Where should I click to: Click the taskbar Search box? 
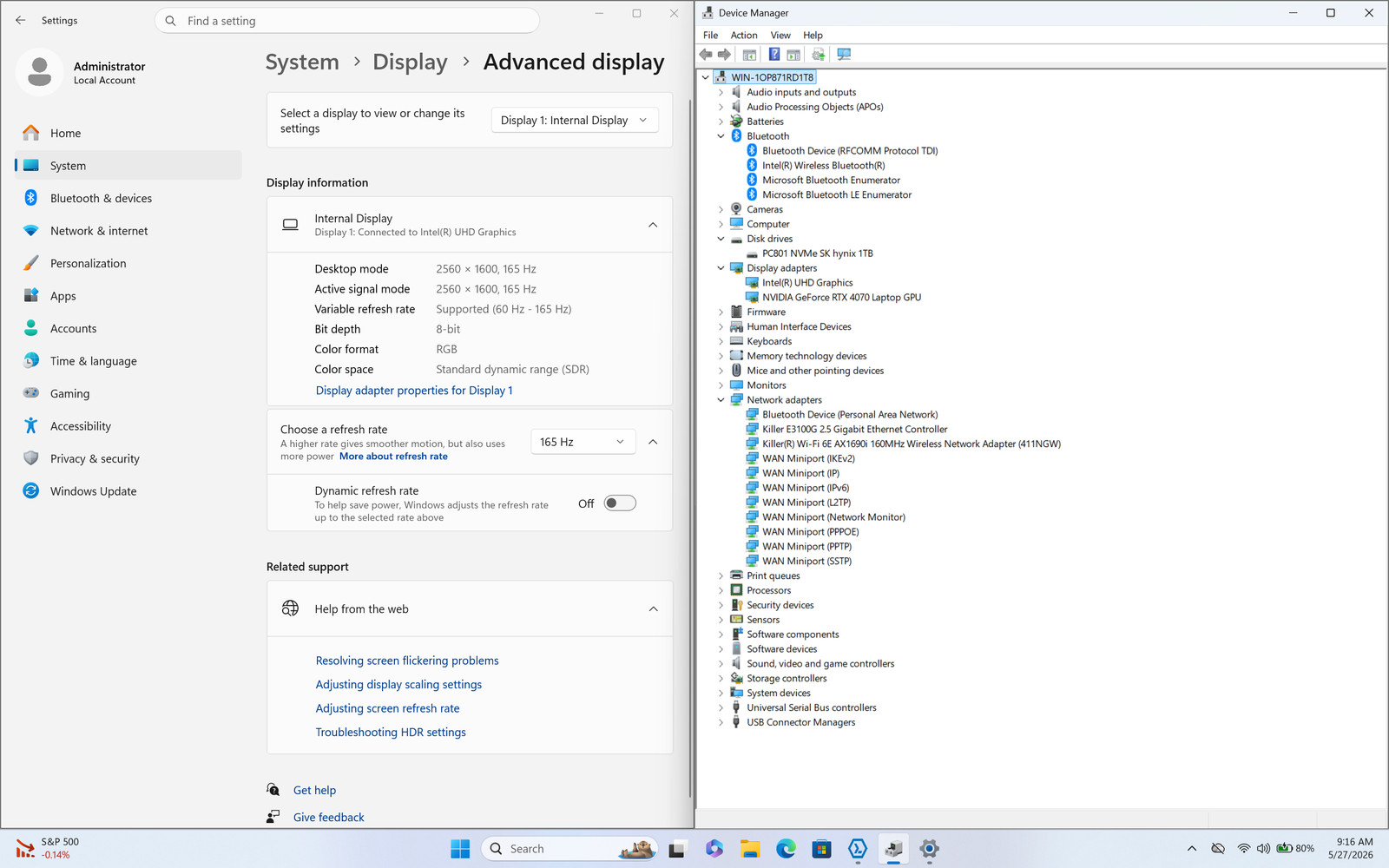(x=569, y=849)
